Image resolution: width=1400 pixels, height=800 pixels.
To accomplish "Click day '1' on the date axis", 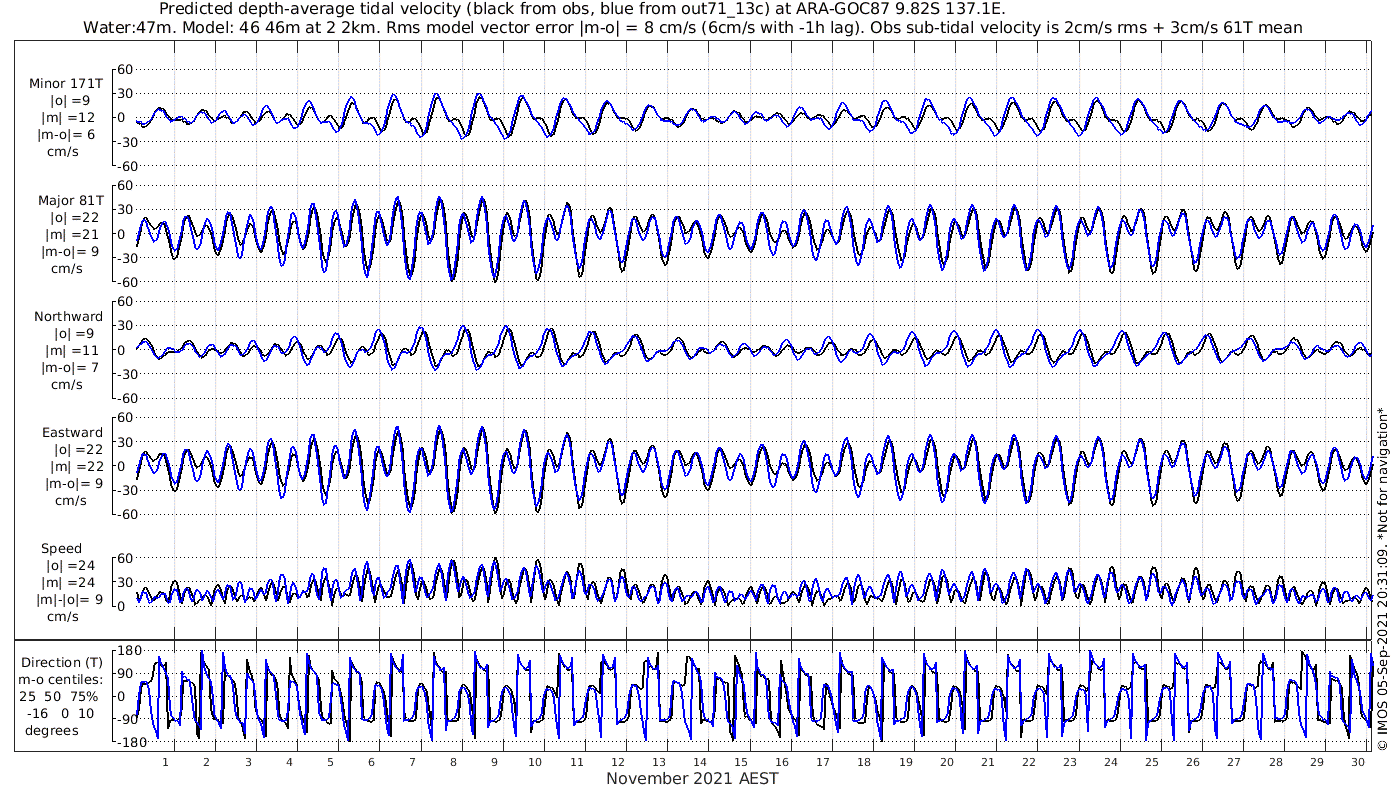I will [x=165, y=762].
